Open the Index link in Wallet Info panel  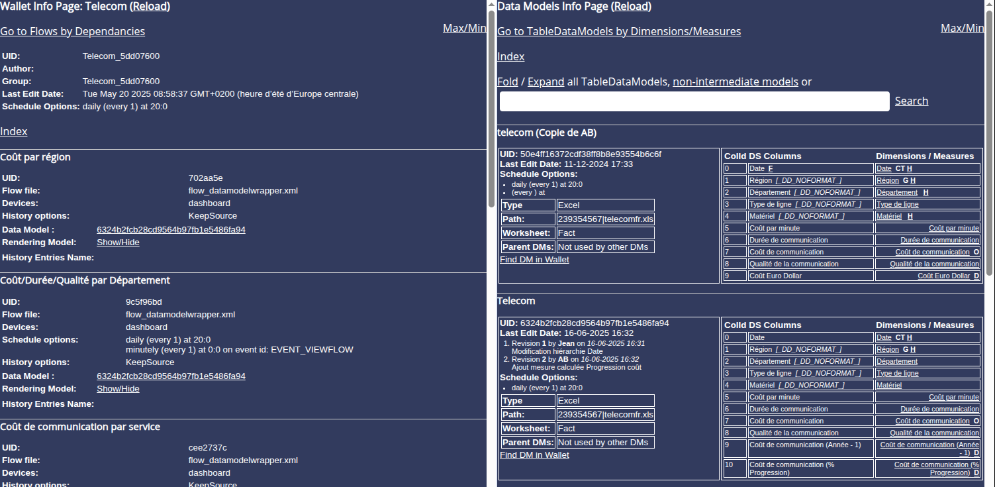(14, 131)
